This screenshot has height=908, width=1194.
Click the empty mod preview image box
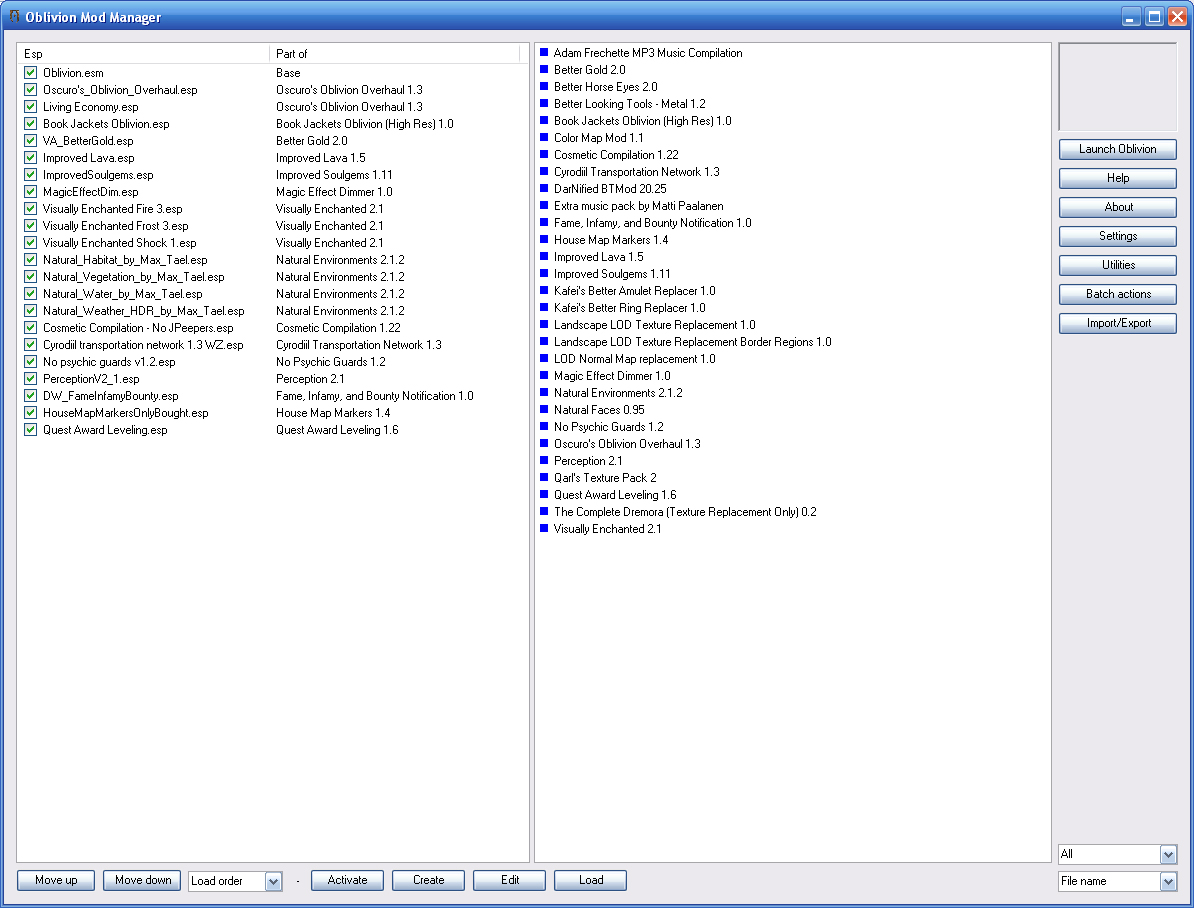click(1117, 87)
